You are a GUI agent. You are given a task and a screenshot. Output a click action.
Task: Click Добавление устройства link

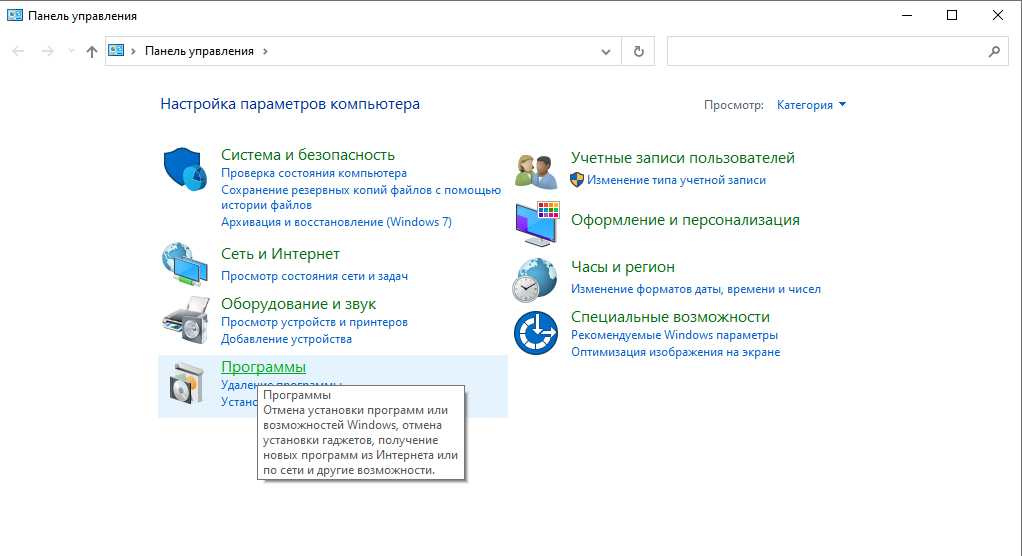[286, 339]
